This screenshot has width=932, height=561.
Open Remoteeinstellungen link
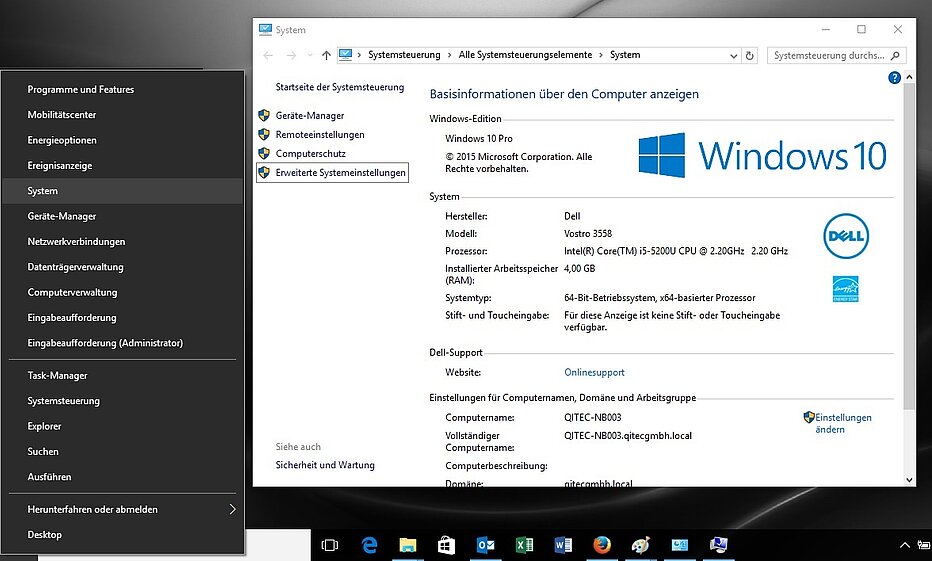pyautogui.click(x=320, y=135)
